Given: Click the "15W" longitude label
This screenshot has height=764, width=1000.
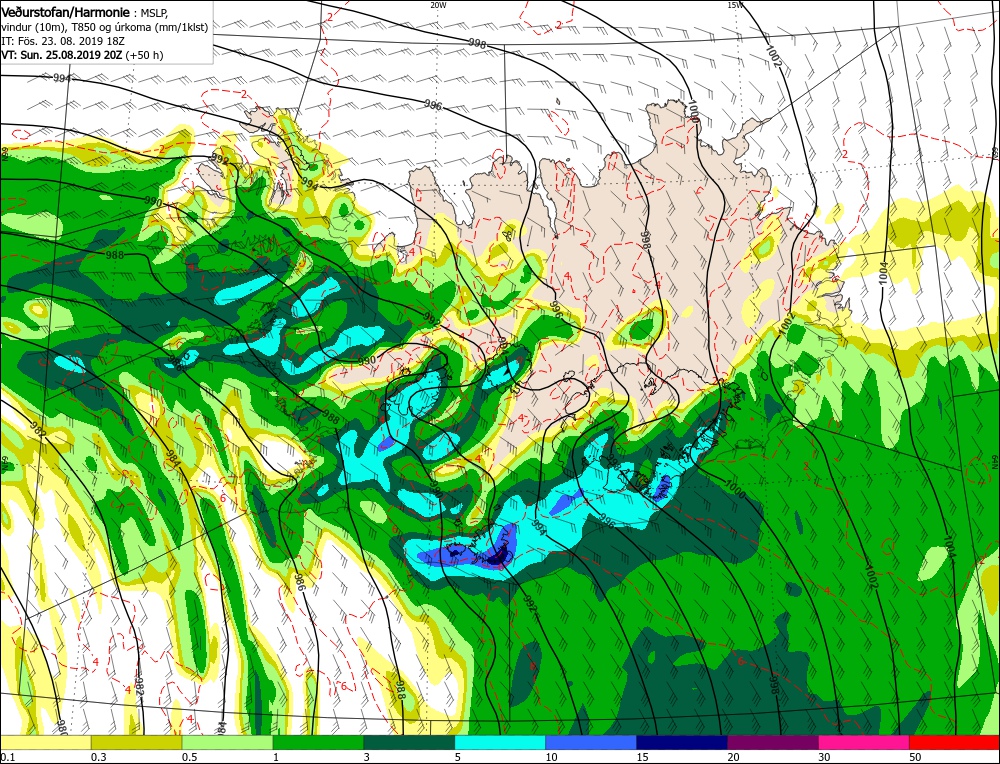Looking at the screenshot, I should pyautogui.click(x=735, y=5).
